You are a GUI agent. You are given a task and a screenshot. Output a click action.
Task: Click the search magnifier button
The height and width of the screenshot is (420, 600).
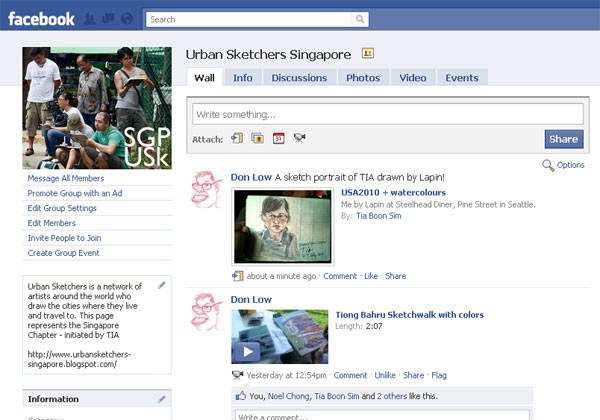[360, 19]
